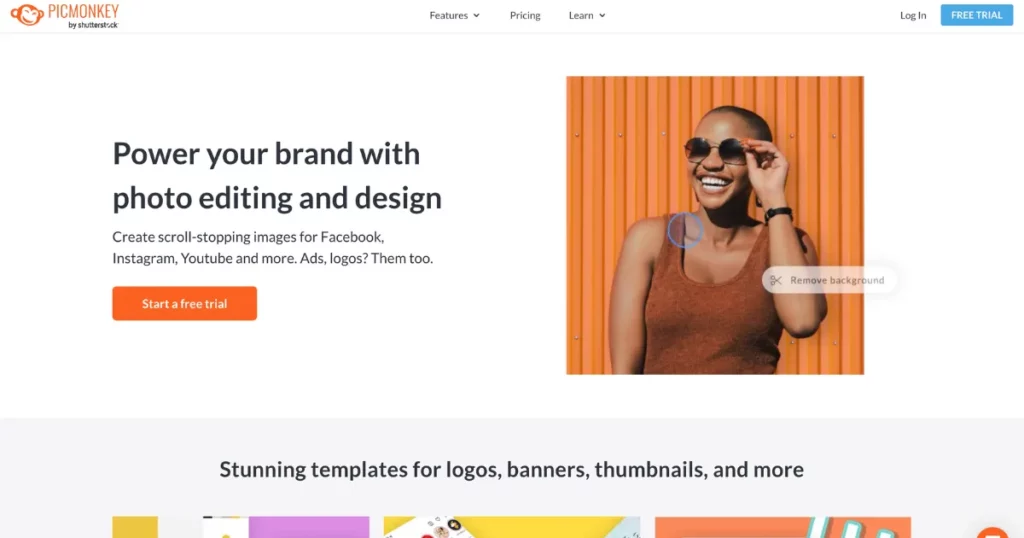The height and width of the screenshot is (538, 1024).
Task: Open the Learn menu
Action: 587,16
